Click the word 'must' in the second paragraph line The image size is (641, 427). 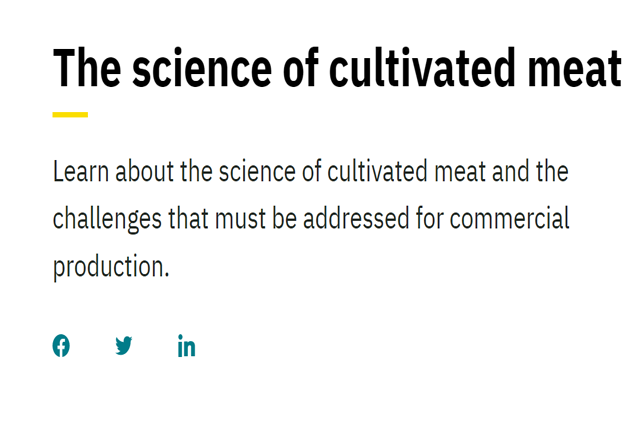[240, 219]
